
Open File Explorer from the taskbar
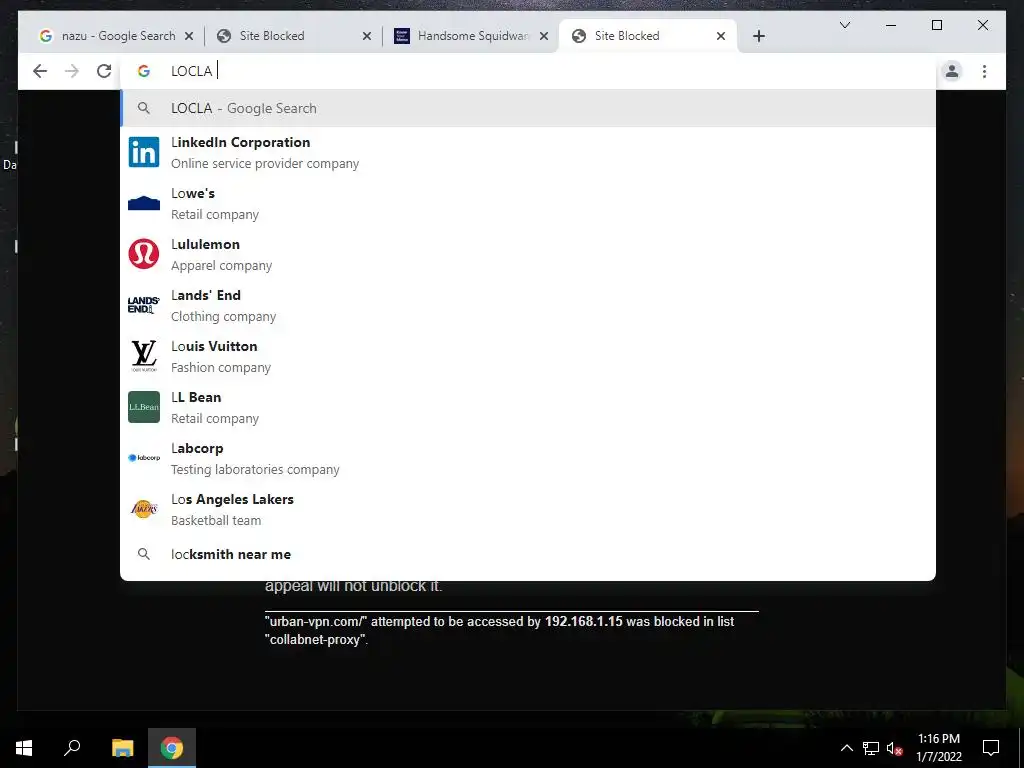pos(122,748)
